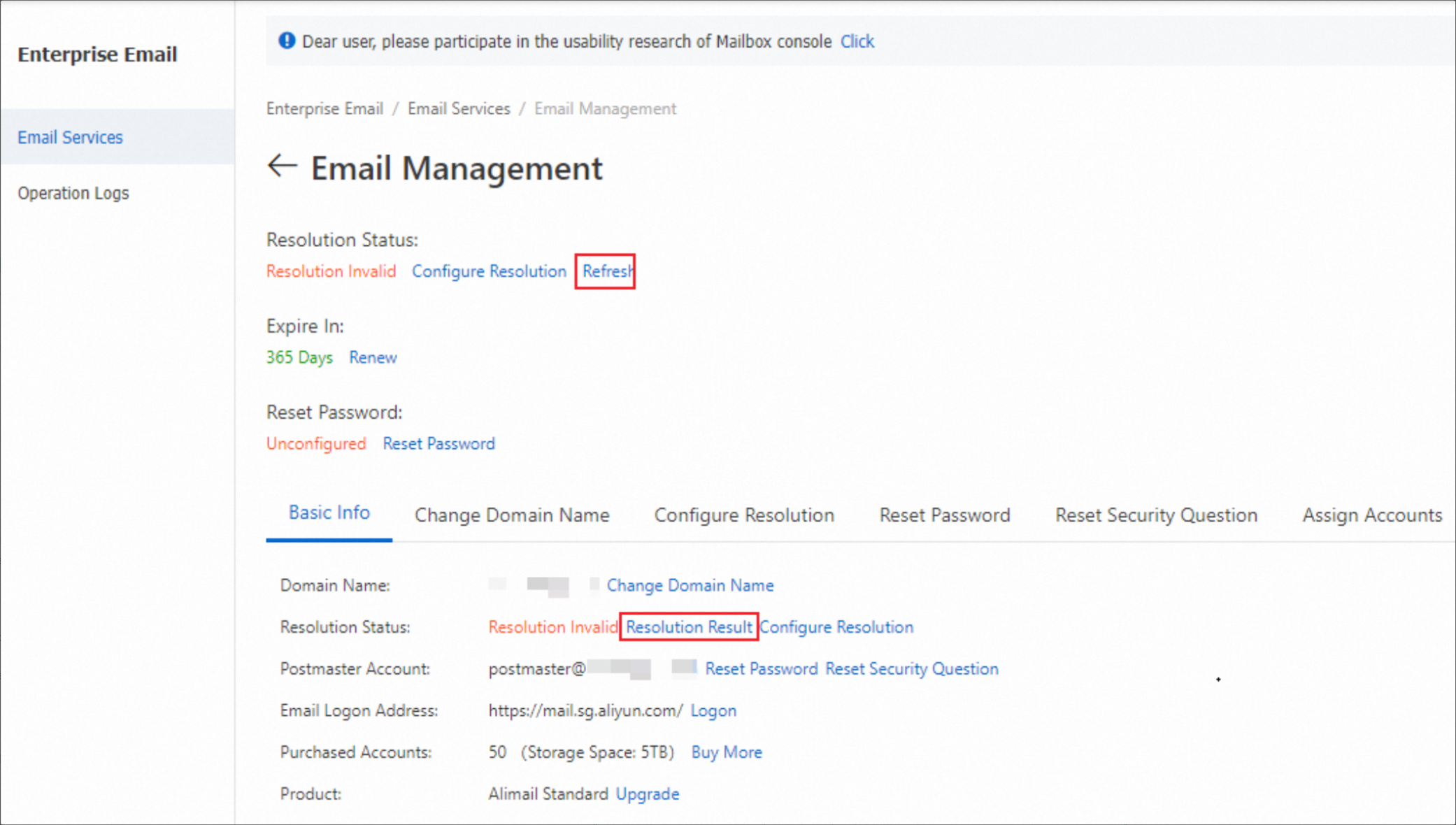Click Configure Resolution link near Refresh
This screenshot has height=825, width=1456.
[489, 271]
